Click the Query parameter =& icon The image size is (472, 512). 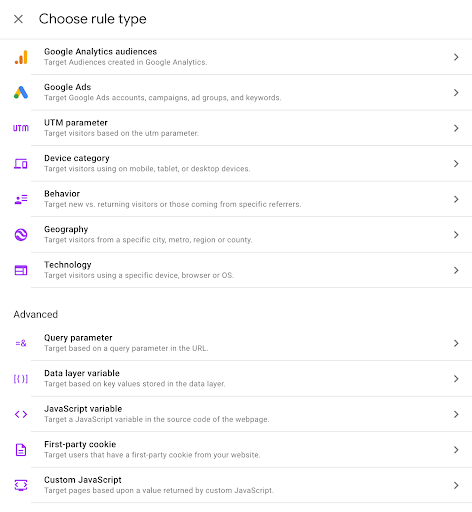[21, 343]
